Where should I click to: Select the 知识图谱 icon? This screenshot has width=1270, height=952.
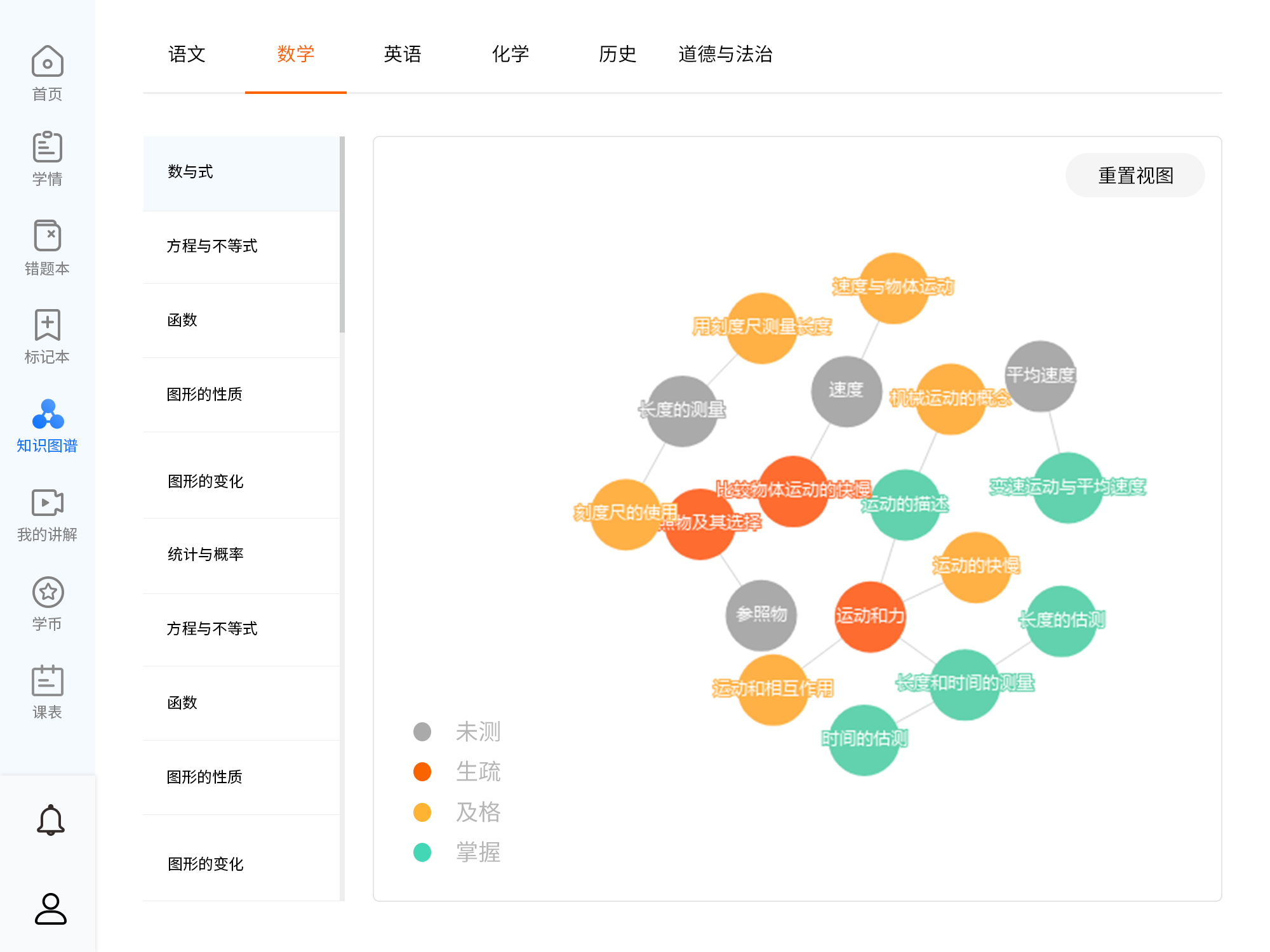48,414
